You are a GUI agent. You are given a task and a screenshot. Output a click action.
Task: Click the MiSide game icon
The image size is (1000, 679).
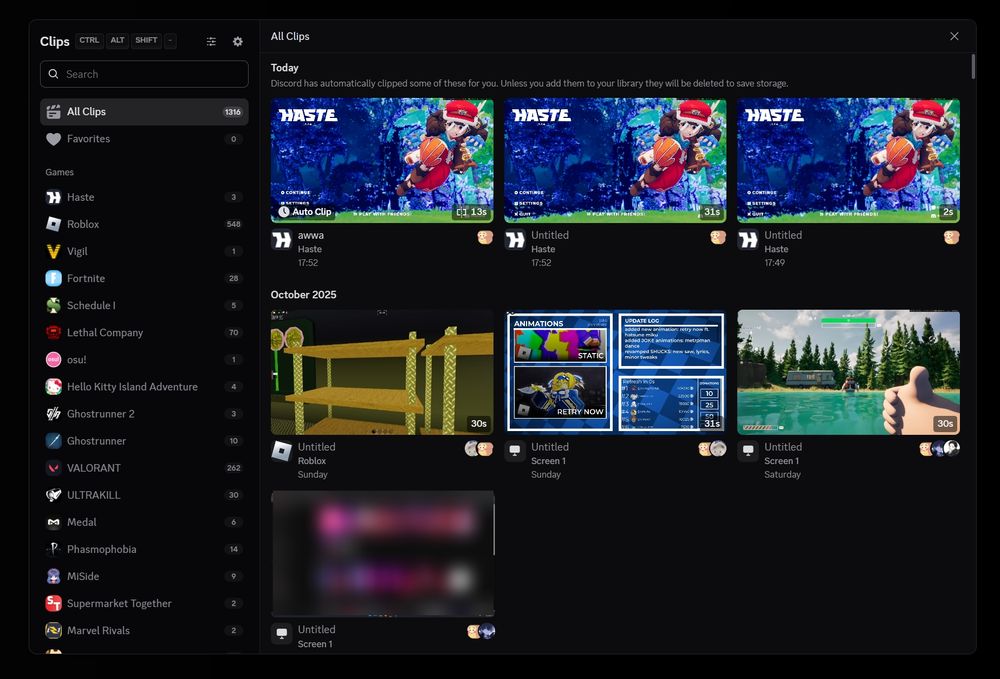pos(54,576)
